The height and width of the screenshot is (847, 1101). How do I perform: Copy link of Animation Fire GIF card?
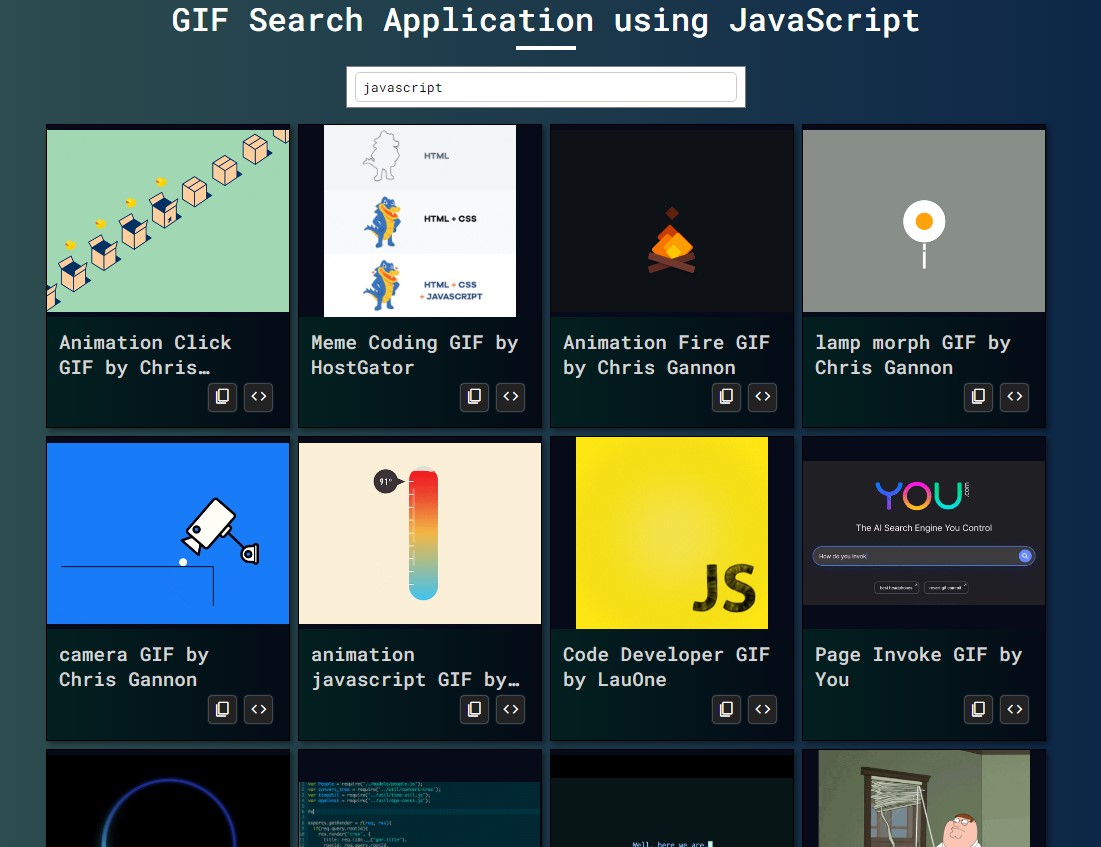click(726, 397)
